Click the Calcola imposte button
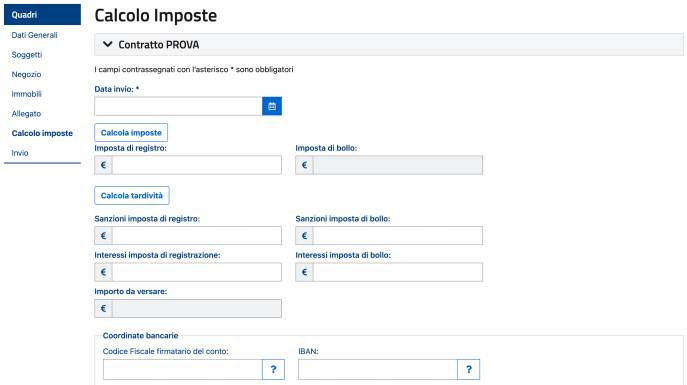 (131, 133)
